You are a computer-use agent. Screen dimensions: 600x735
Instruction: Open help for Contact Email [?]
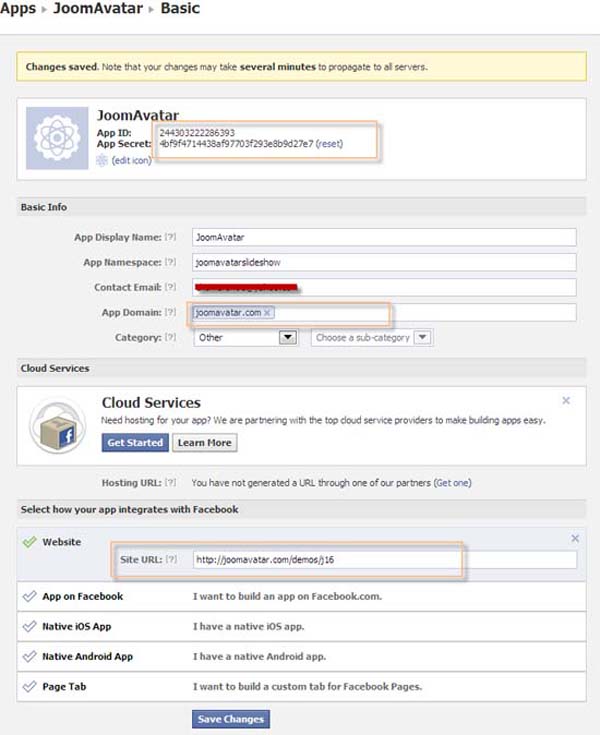[x=170, y=287]
